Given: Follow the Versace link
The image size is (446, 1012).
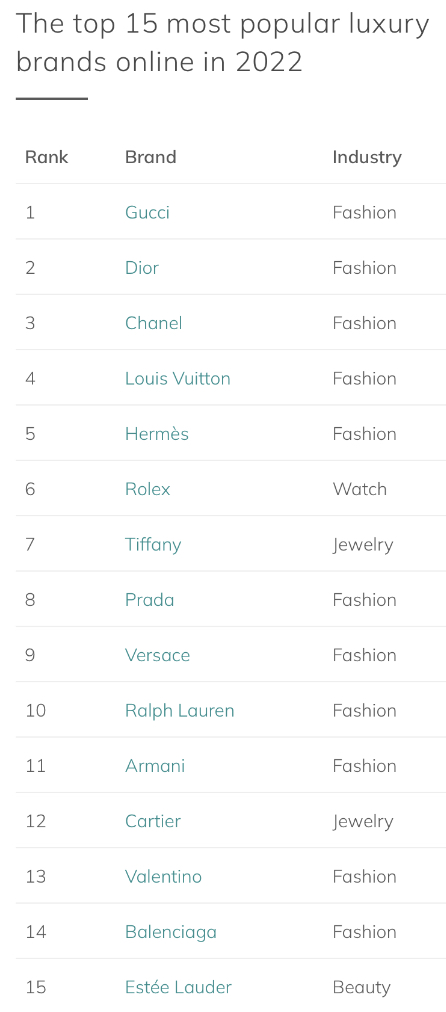Looking at the screenshot, I should 157,655.
